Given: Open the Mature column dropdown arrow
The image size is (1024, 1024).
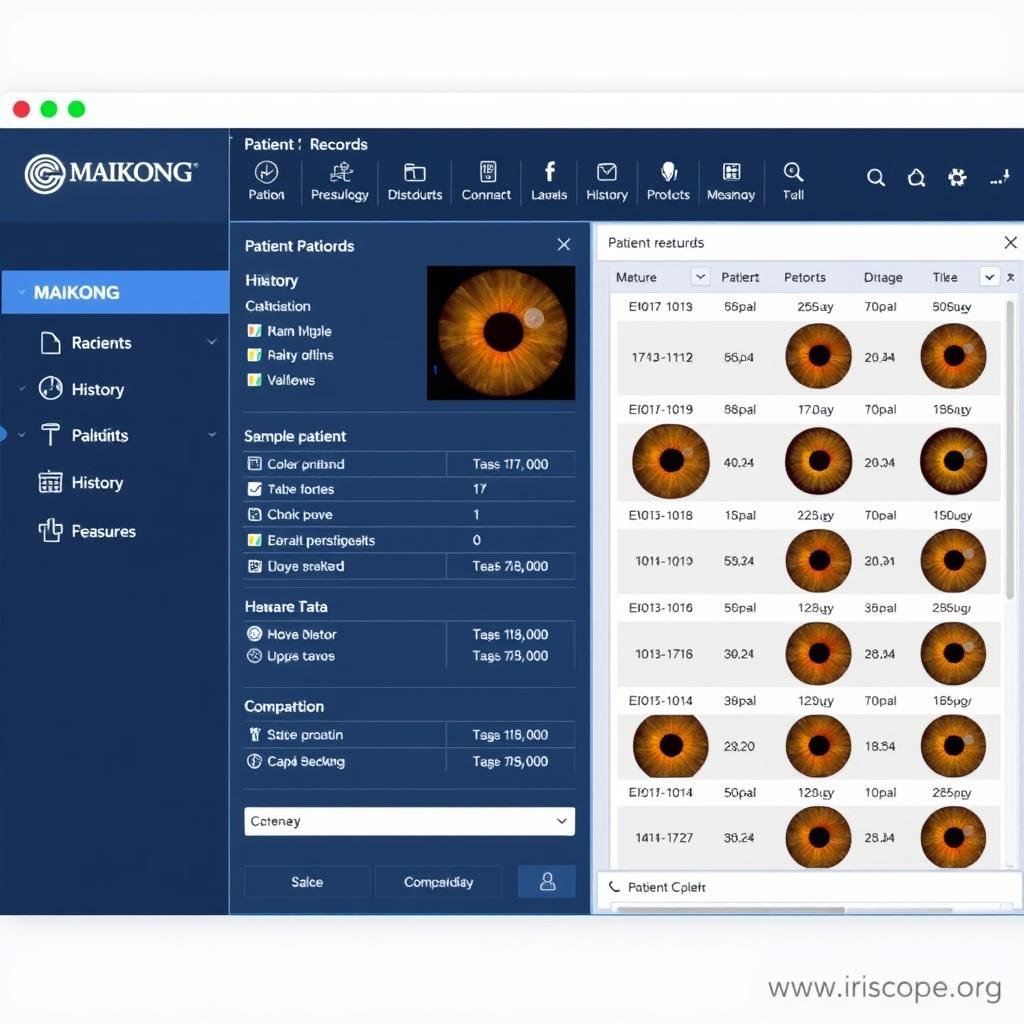Looking at the screenshot, I should [700, 277].
